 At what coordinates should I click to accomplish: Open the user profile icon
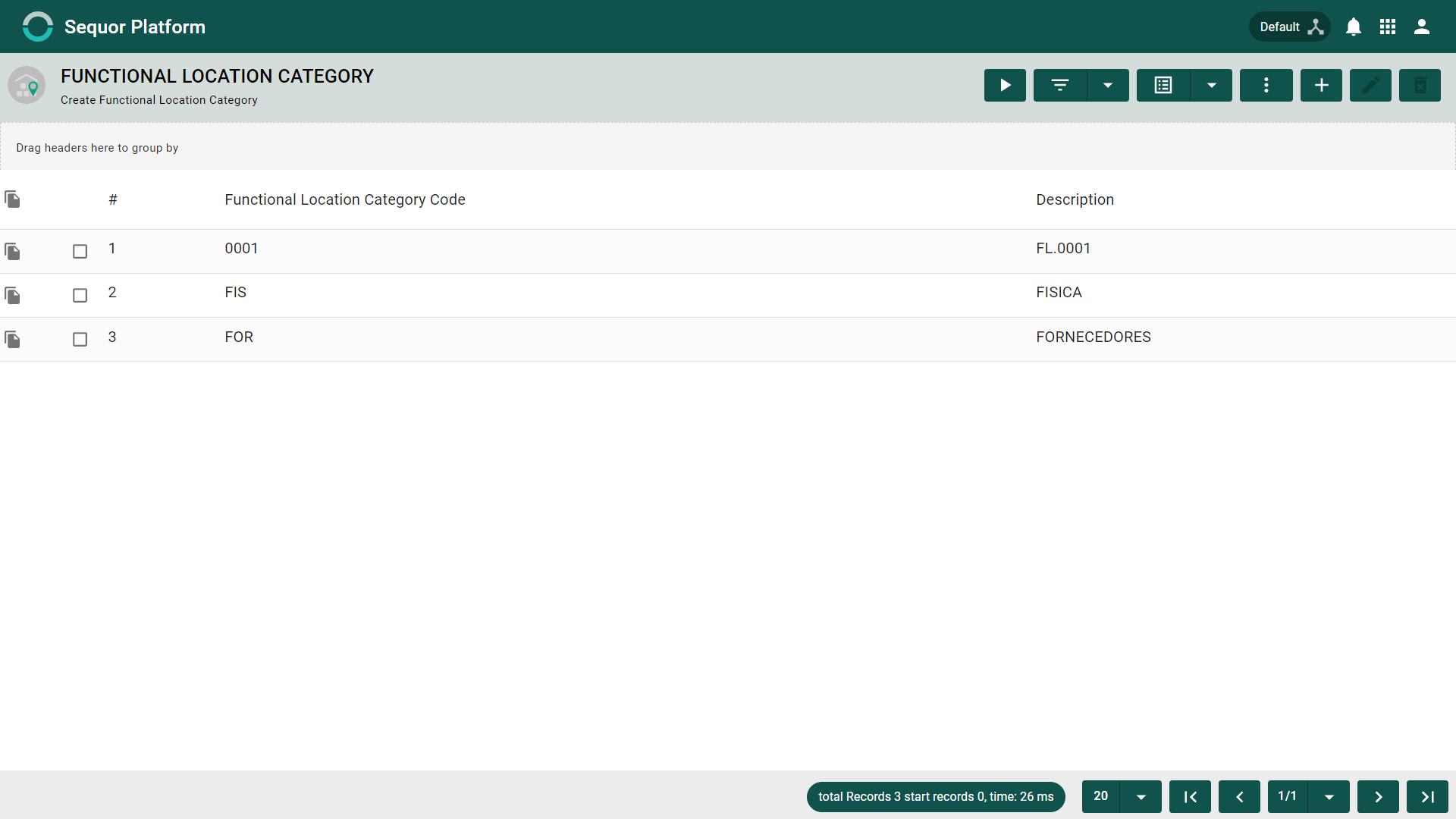pos(1422,27)
